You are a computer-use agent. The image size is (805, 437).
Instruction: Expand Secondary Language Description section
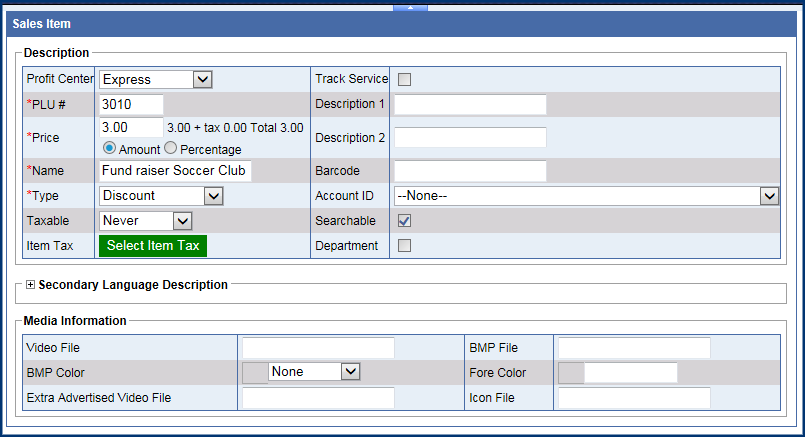click(30, 285)
